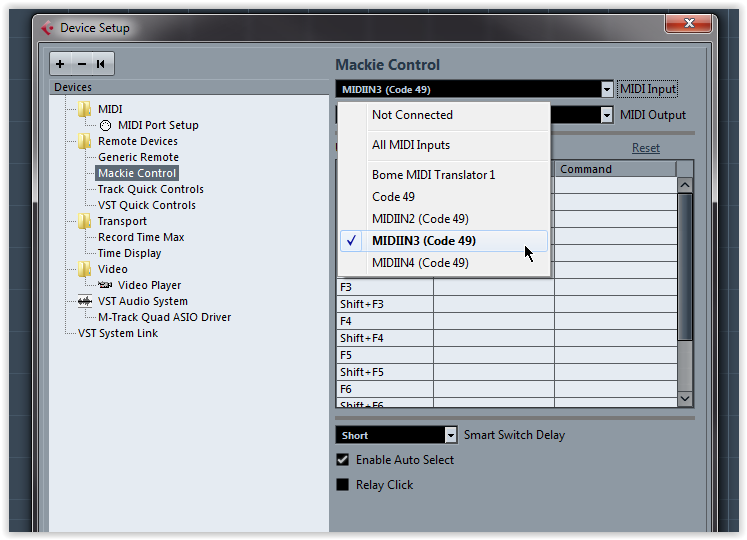Click the minus icon to remove device

pyautogui.click(x=81, y=64)
